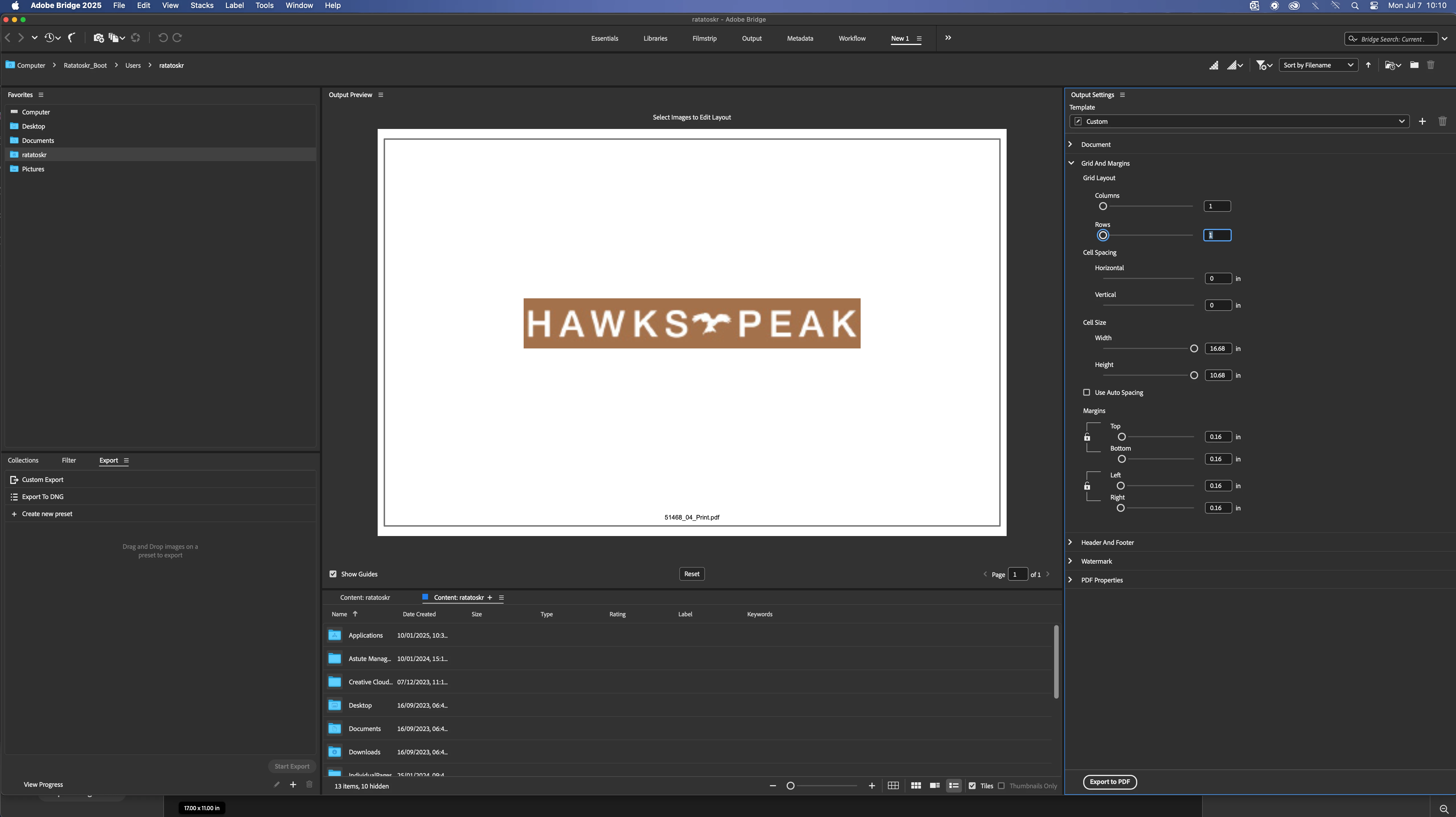The image size is (1456, 817).
Task: Enable the Thumbnails Only checkbox
Action: (1001, 786)
